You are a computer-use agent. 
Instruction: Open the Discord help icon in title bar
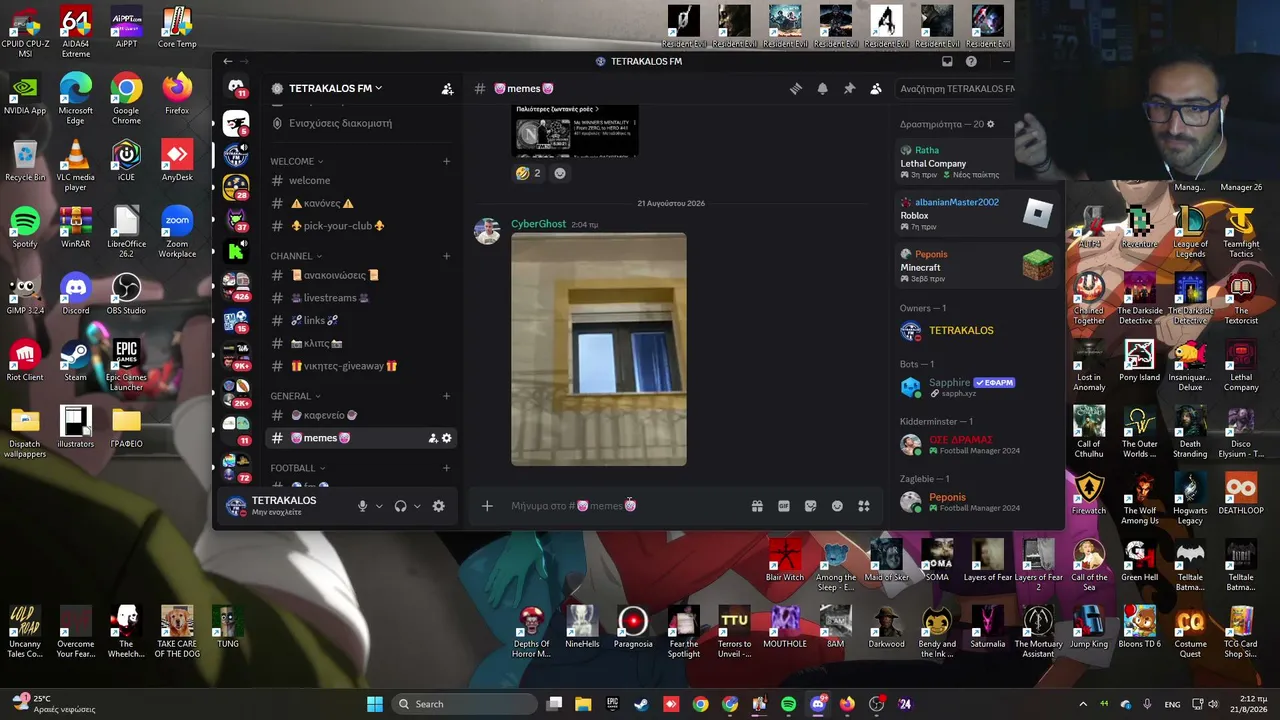[x=971, y=61]
